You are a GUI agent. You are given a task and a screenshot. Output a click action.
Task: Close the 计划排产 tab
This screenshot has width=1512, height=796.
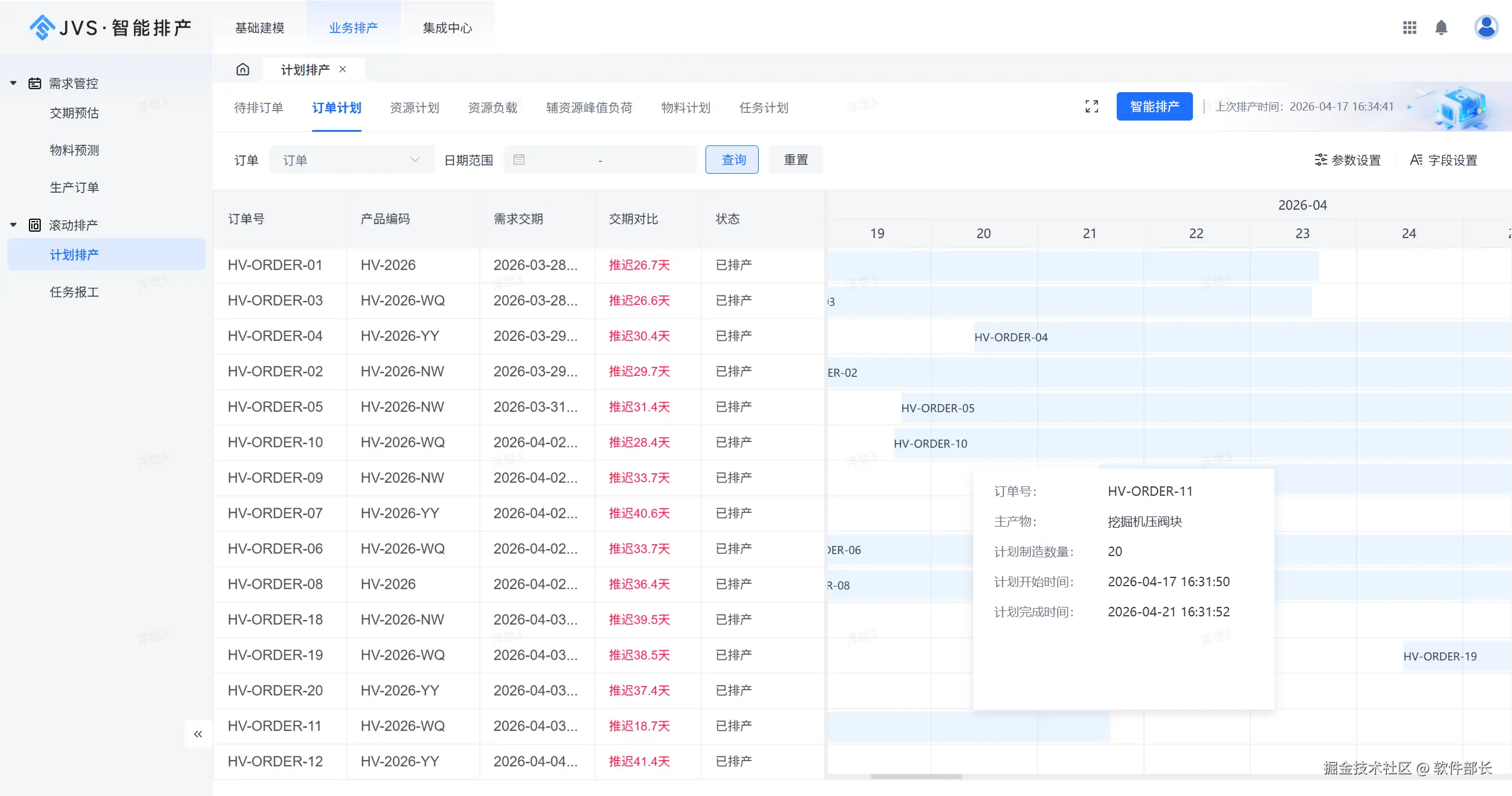343,70
